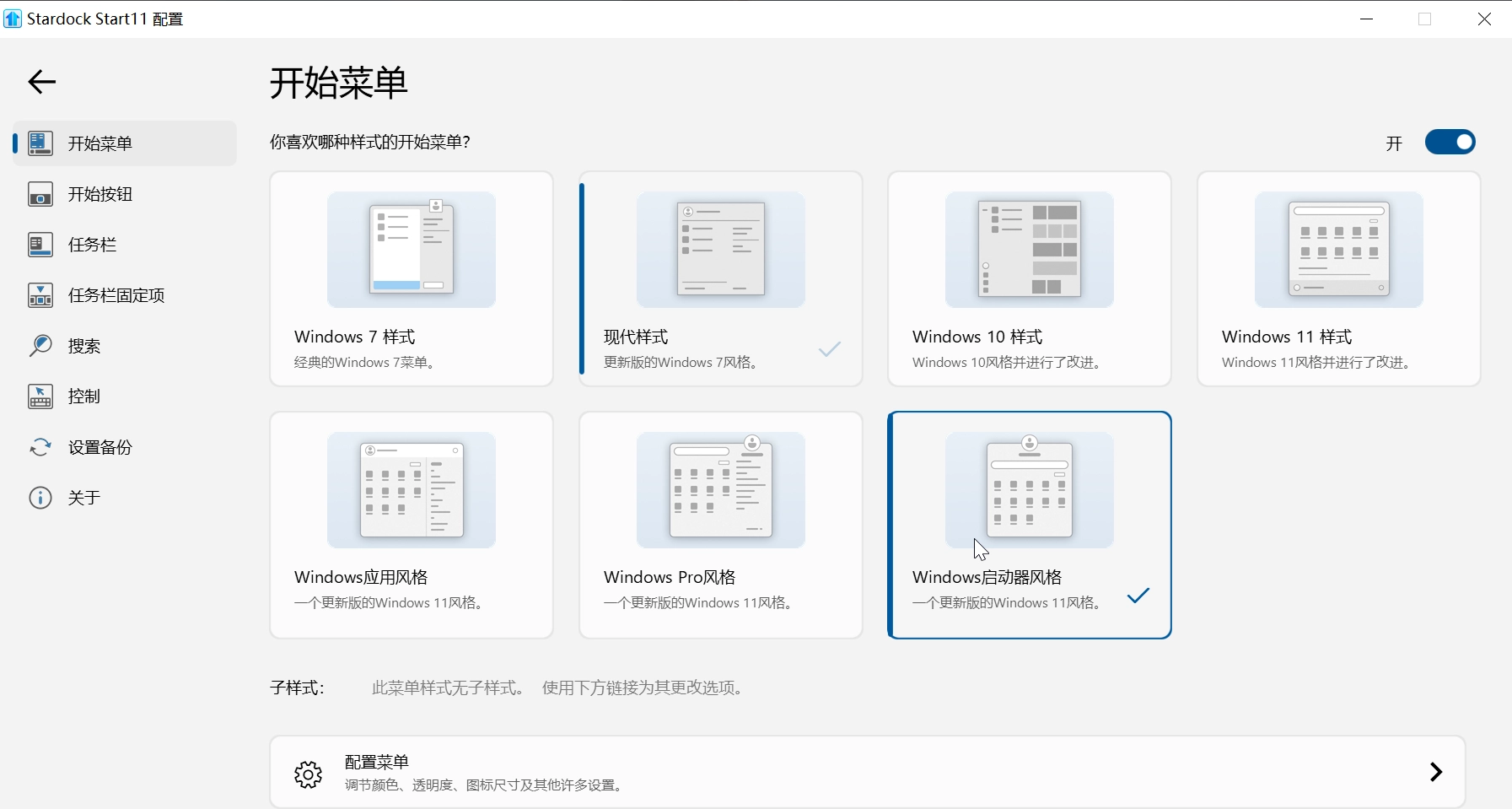Go to the 开始按钮 section
The image size is (1512, 809).
point(100,194)
